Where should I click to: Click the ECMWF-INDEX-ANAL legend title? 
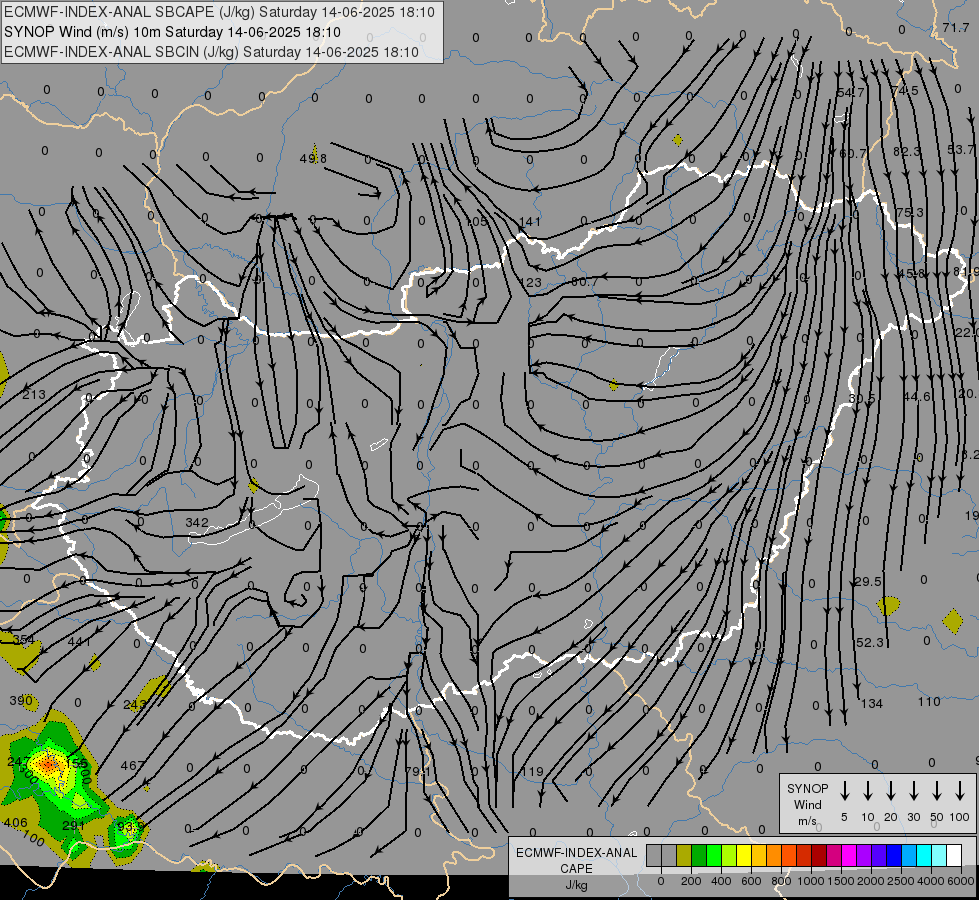[x=576, y=853]
